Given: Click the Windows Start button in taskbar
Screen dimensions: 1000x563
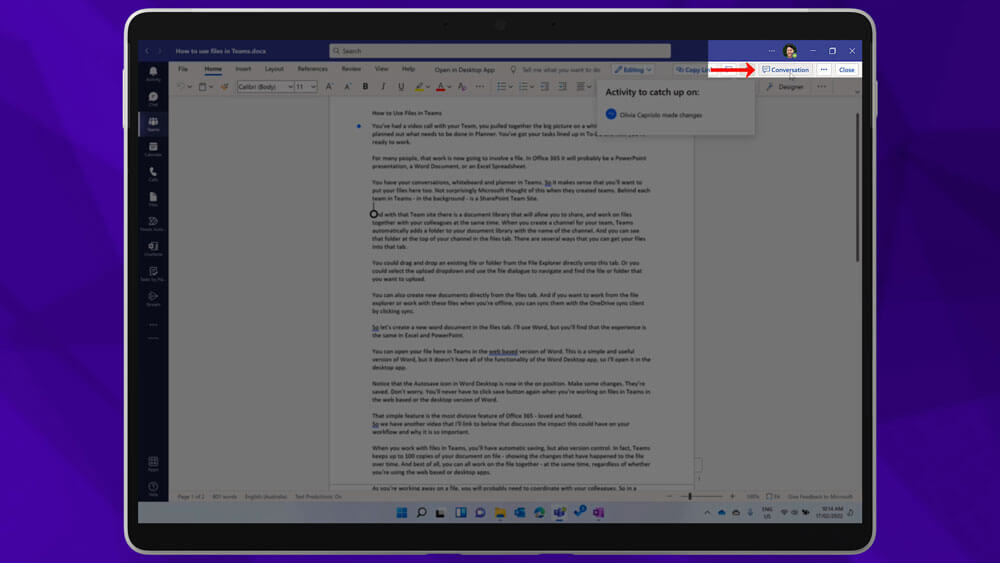Looking at the screenshot, I should pos(400,512).
